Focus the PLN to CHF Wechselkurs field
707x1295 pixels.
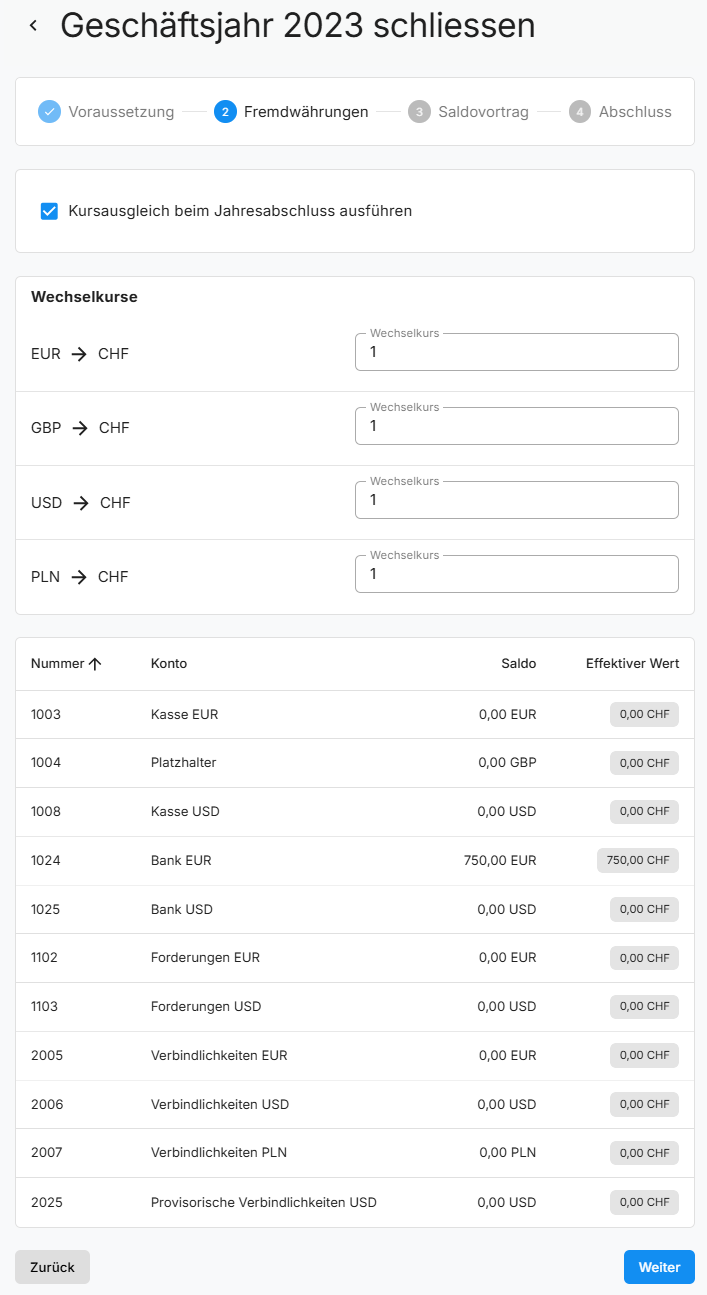pos(516,575)
